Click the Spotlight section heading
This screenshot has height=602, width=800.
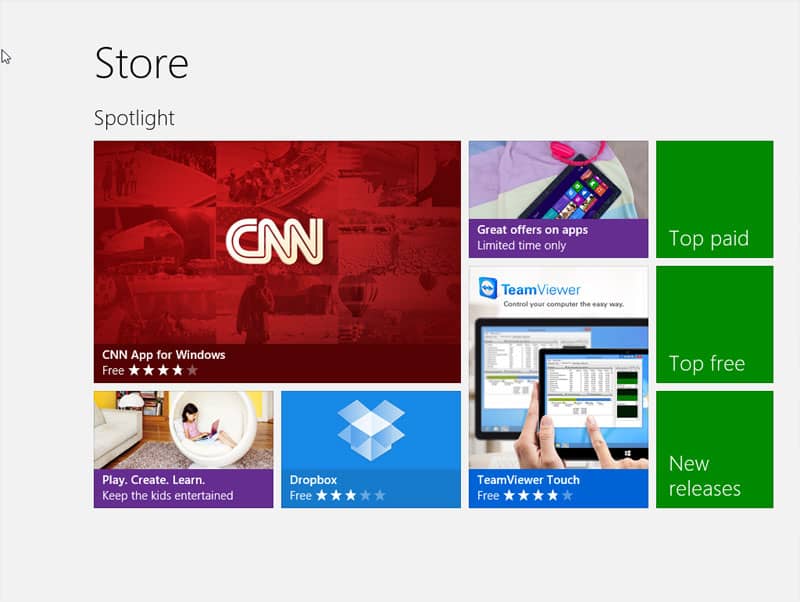coord(134,118)
